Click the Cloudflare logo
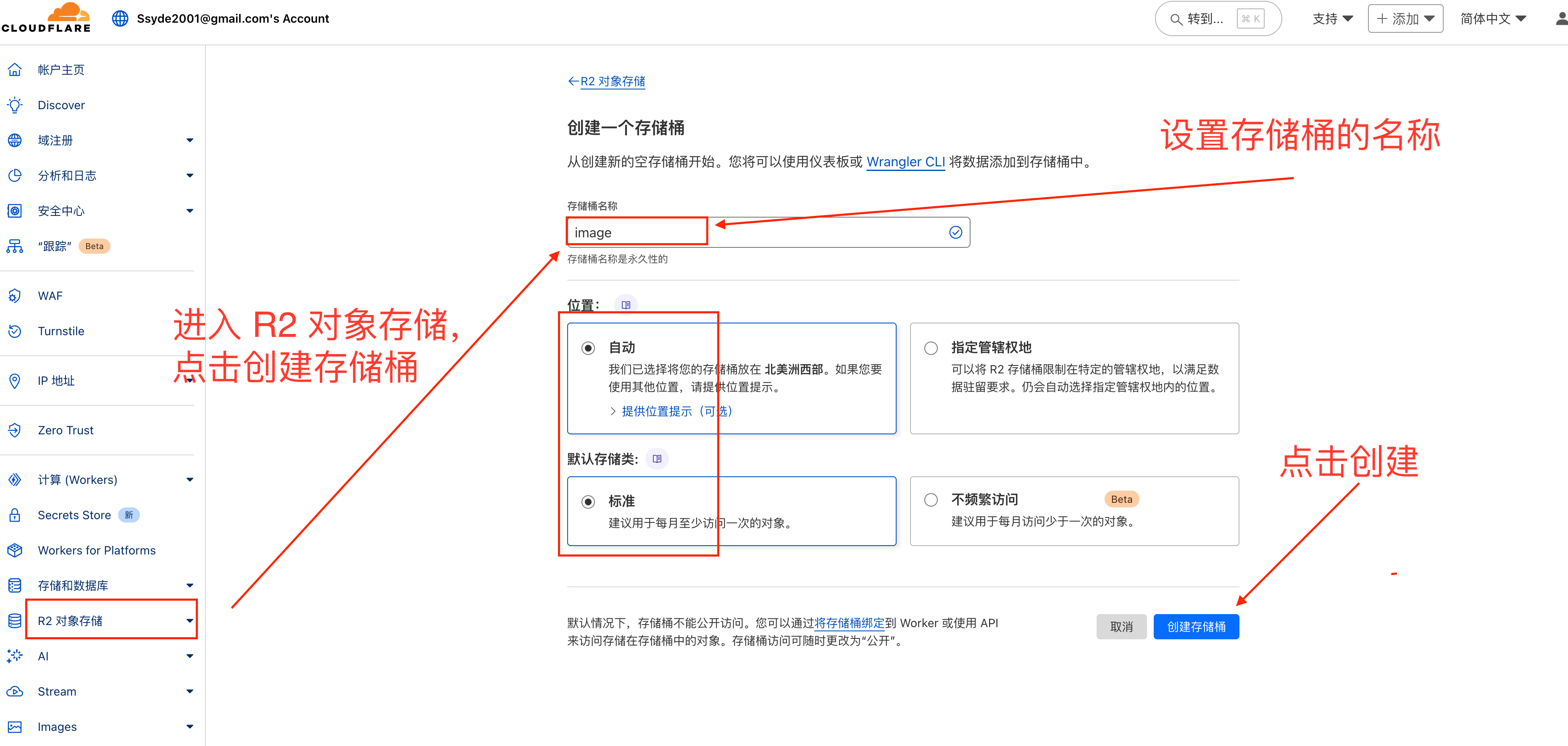 pyautogui.click(x=46, y=18)
